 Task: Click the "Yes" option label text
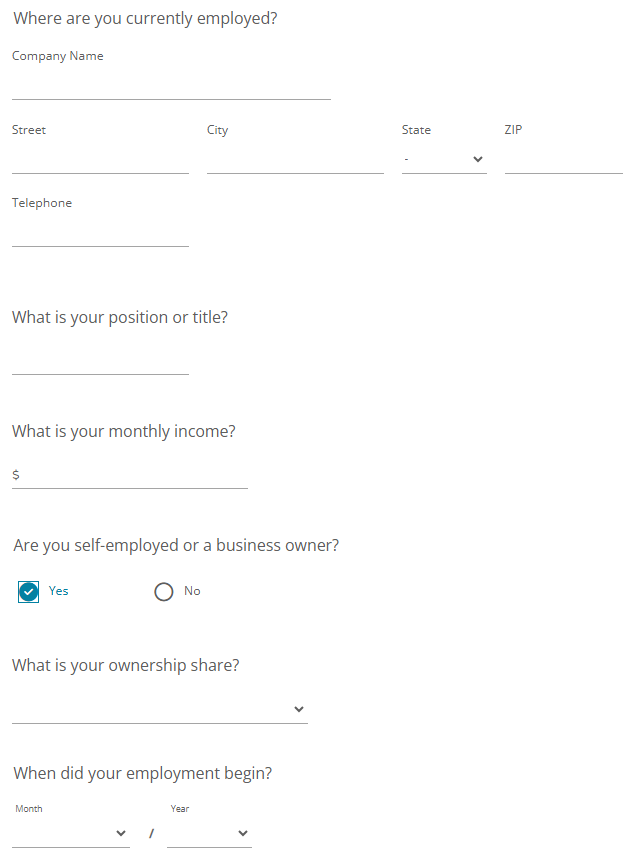click(x=59, y=591)
